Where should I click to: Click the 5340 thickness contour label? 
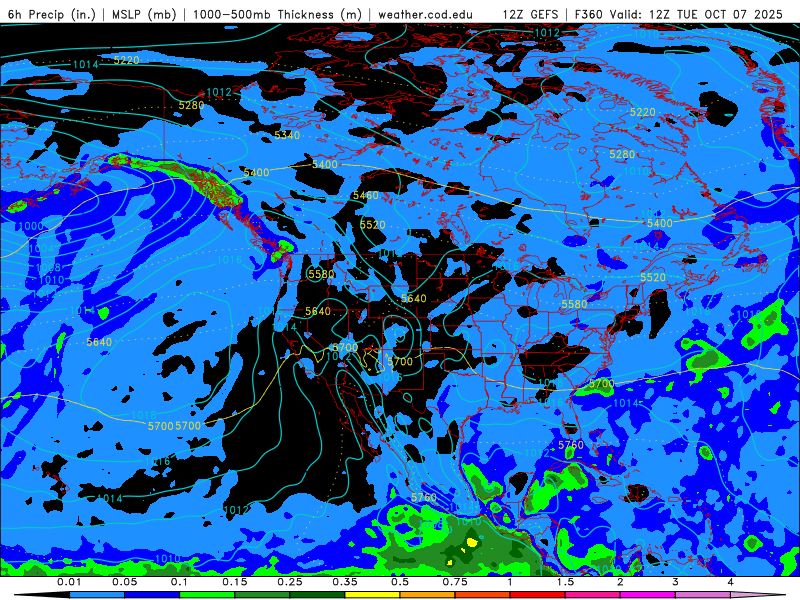click(287, 135)
